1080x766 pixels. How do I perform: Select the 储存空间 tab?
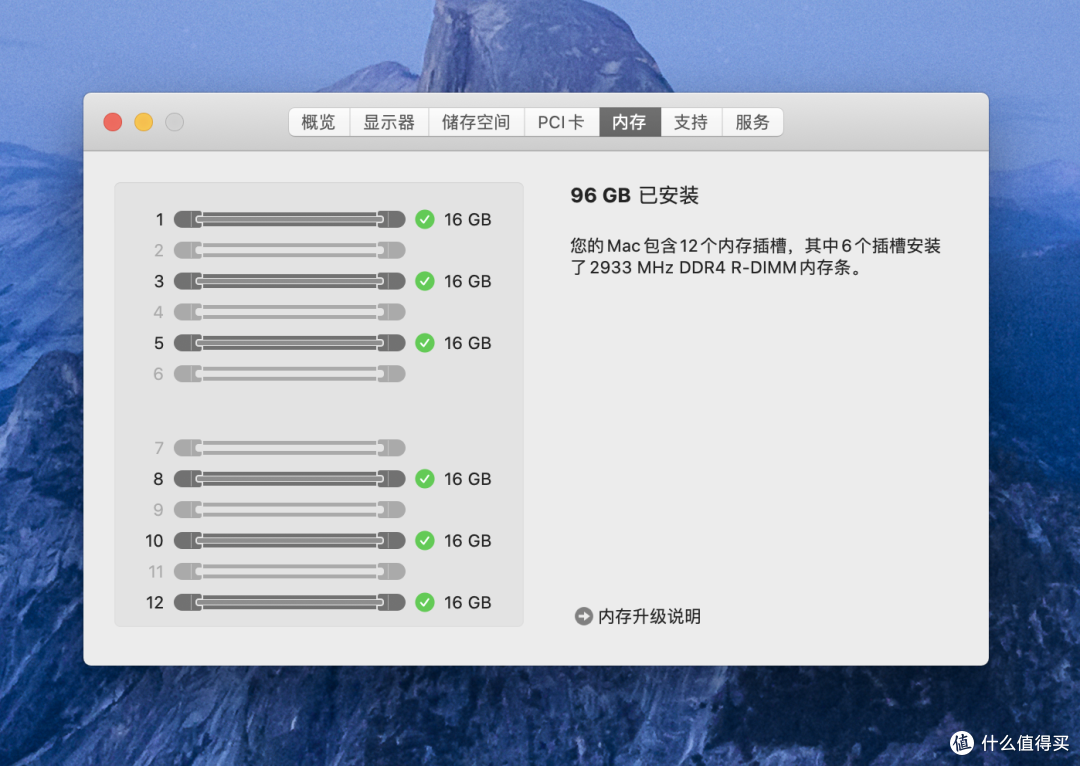(x=476, y=122)
